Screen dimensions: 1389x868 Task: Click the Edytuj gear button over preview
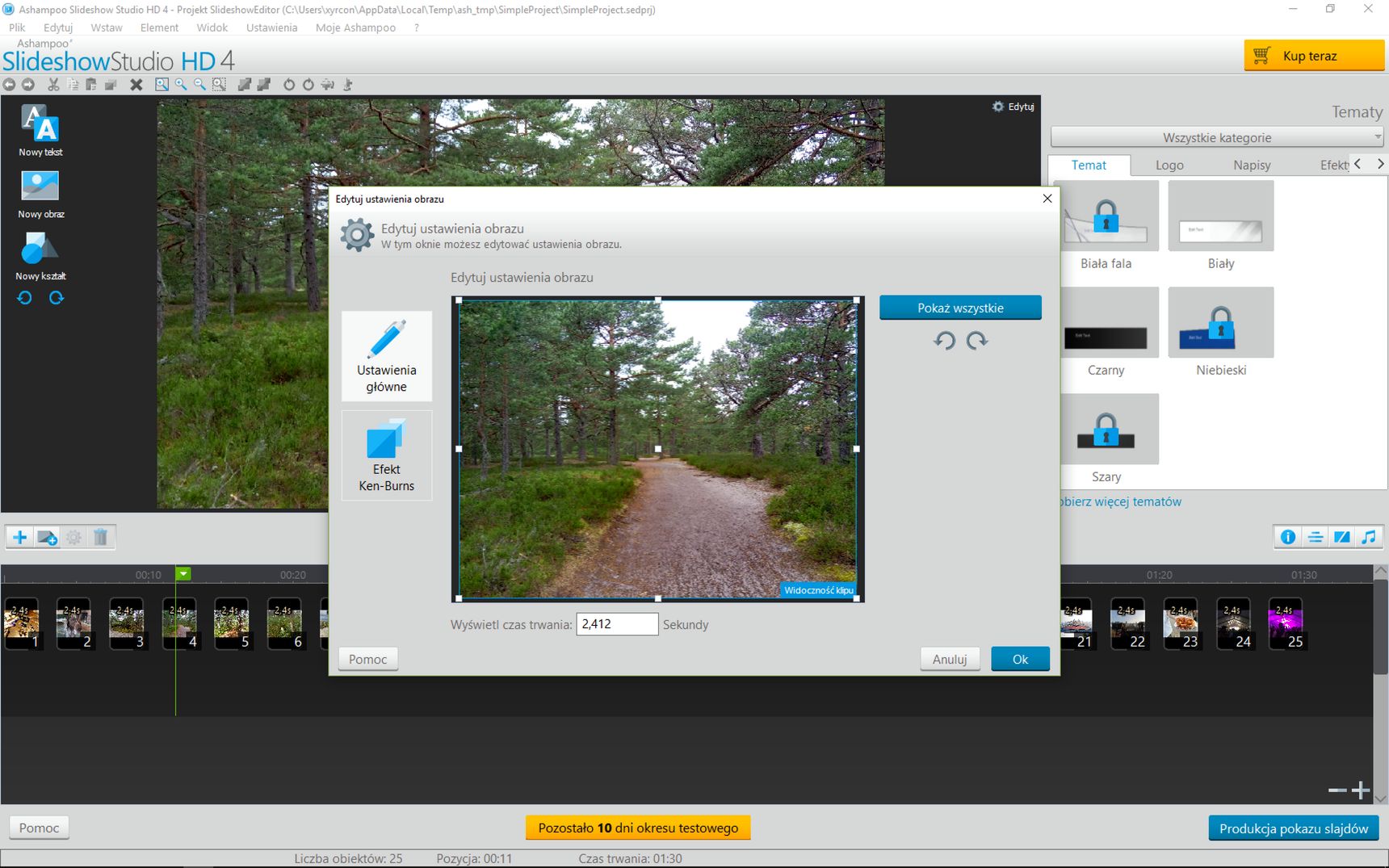click(x=1013, y=107)
